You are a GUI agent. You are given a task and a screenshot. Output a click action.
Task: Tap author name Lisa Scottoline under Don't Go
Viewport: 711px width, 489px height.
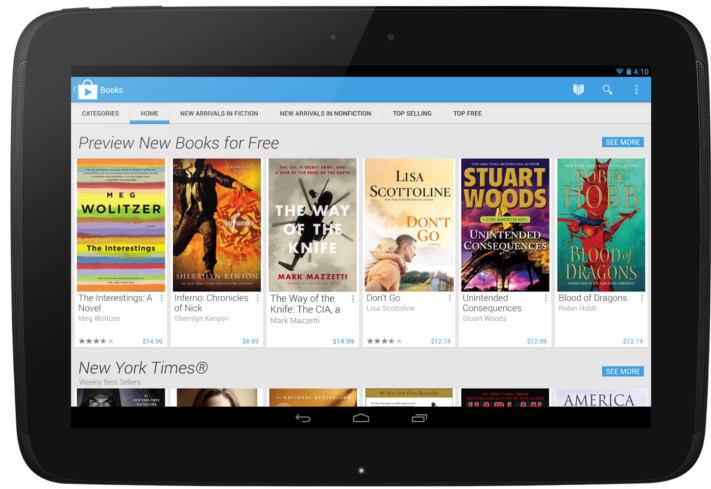(390, 308)
